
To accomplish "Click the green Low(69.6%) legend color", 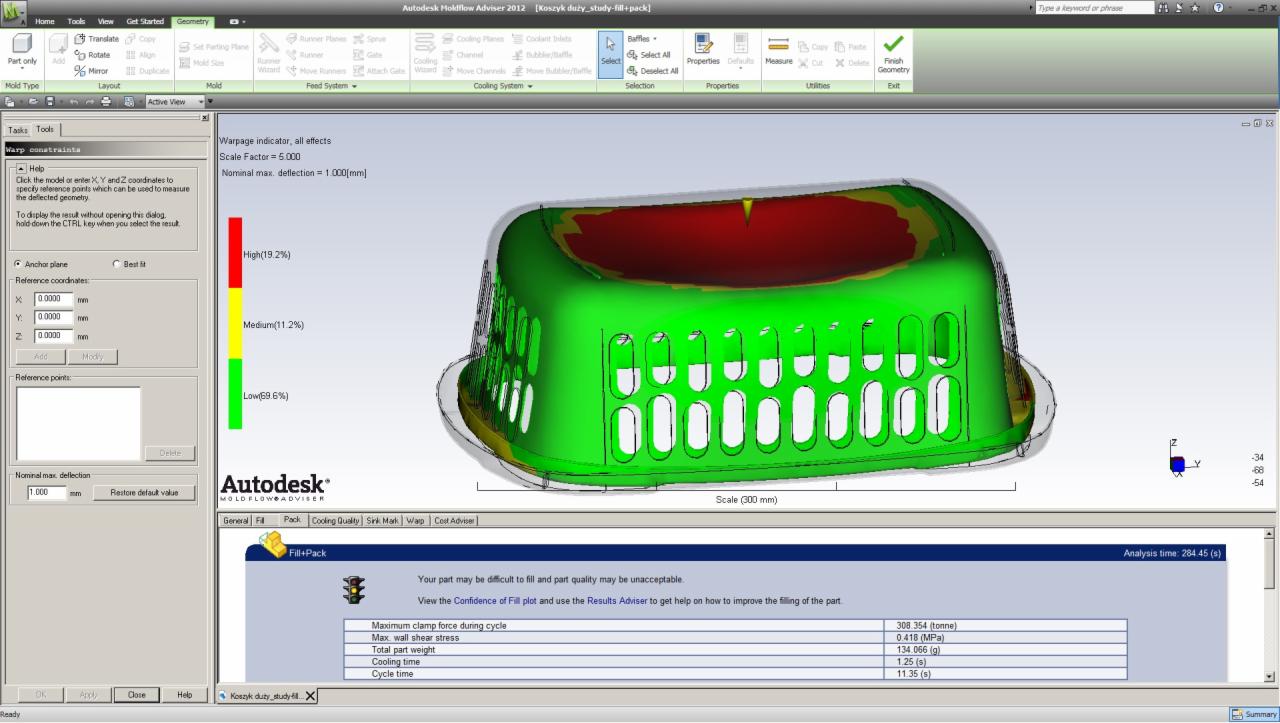I will coord(235,394).
